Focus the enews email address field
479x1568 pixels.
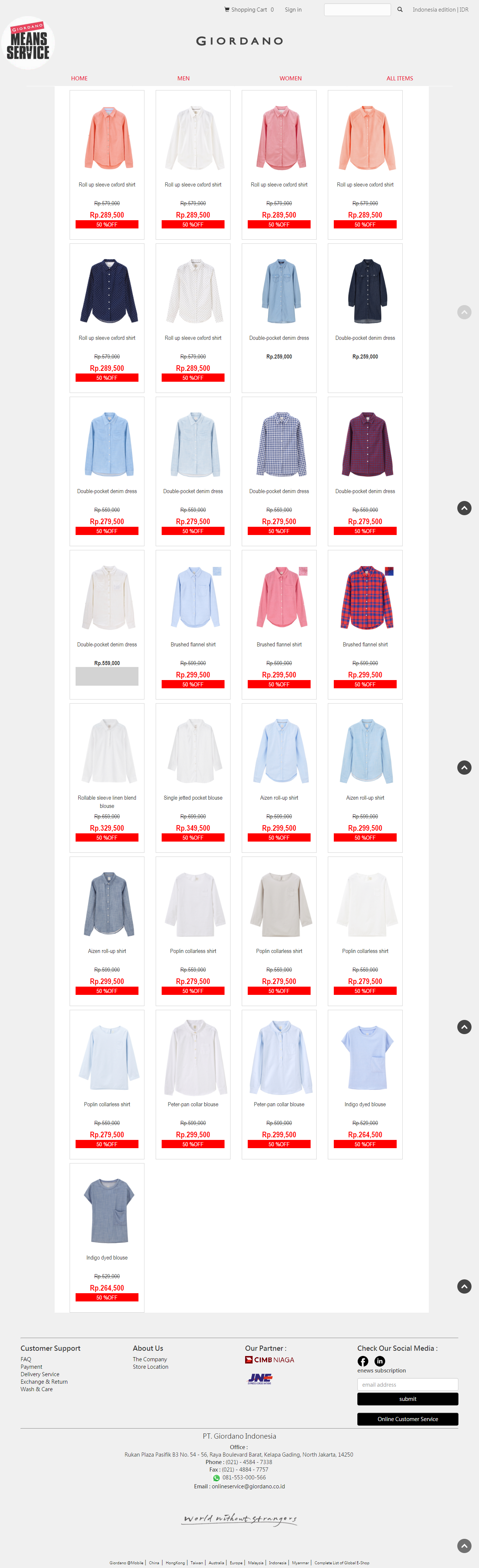tap(408, 1384)
